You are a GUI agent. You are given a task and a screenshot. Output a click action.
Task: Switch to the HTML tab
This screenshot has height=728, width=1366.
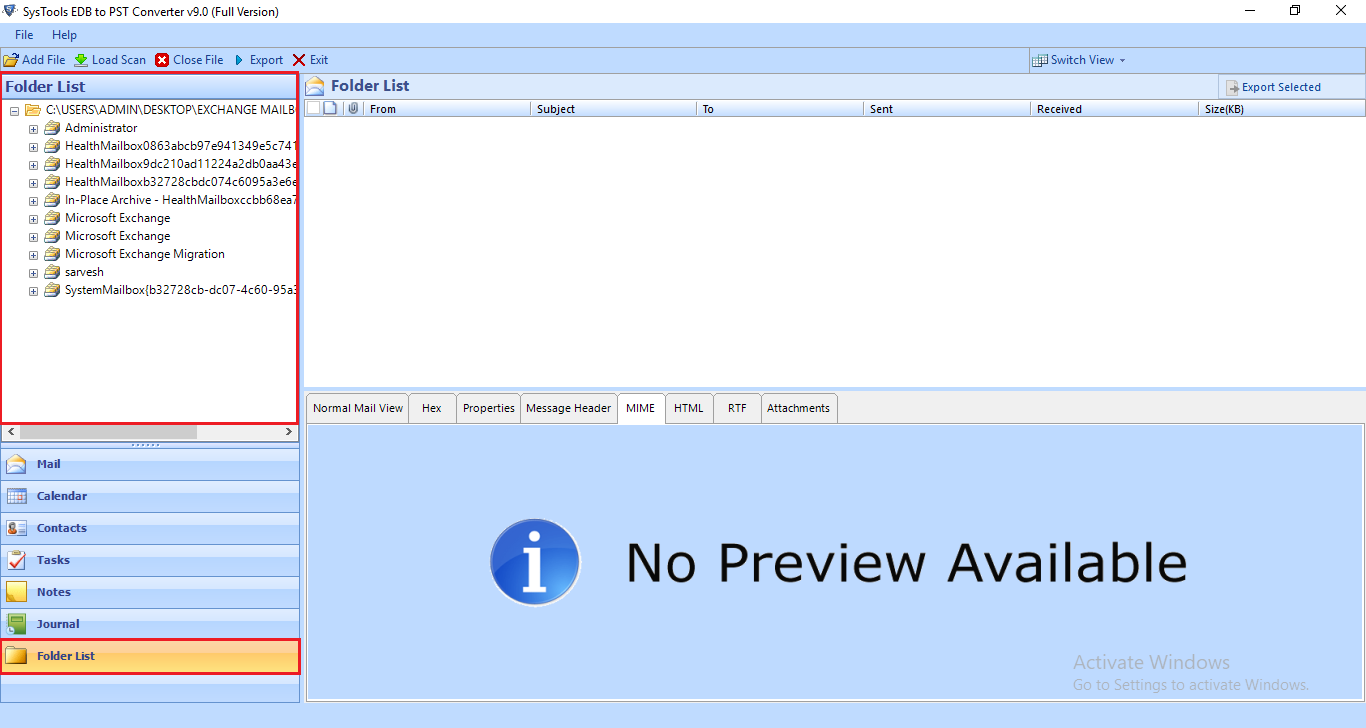pyautogui.click(x=689, y=408)
